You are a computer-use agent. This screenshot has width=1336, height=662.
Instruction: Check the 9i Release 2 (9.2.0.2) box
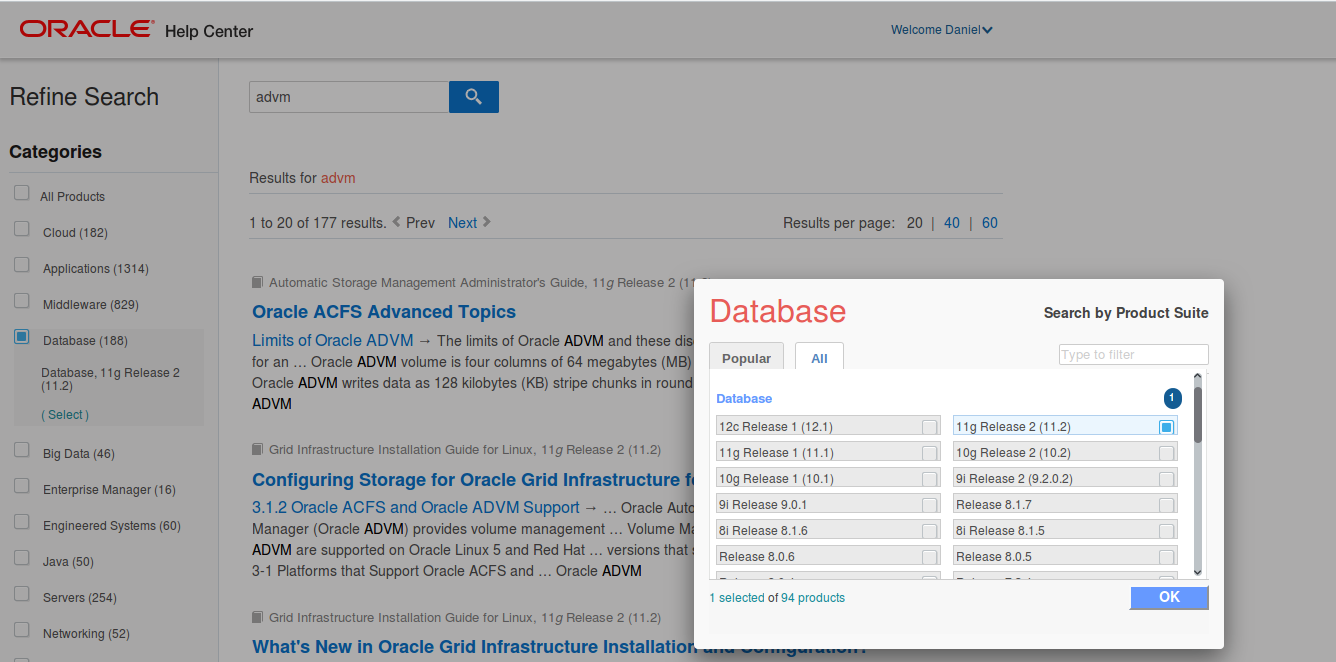click(x=1166, y=479)
